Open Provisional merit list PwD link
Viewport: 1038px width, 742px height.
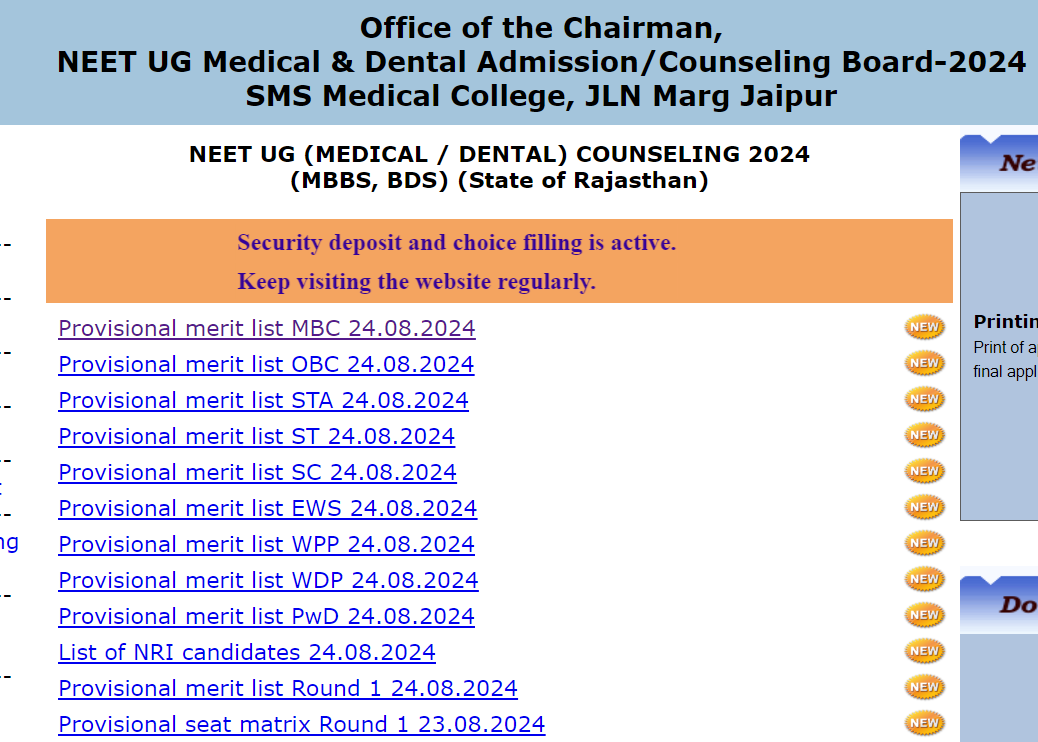[x=266, y=616]
